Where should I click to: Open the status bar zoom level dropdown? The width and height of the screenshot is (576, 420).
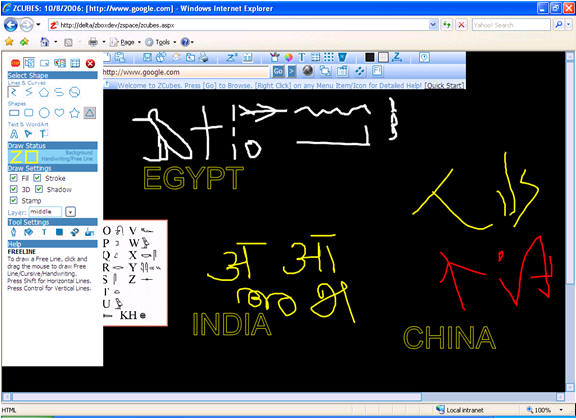(x=561, y=410)
